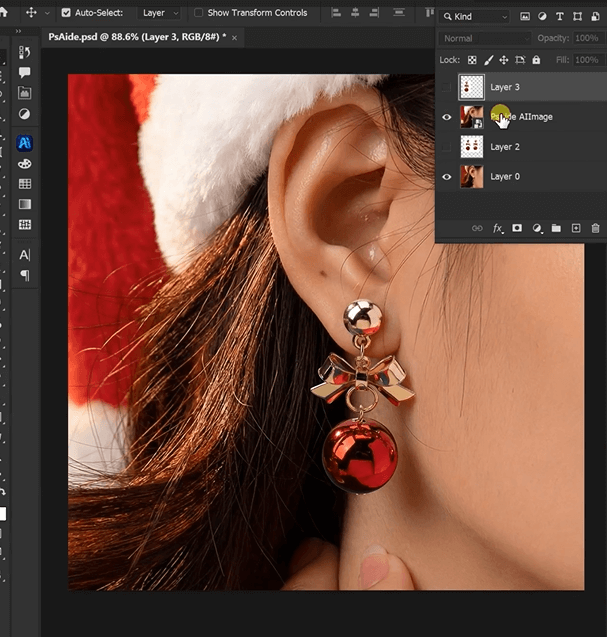Select the Layer 0 thumbnail
The width and height of the screenshot is (607, 637).
471,177
